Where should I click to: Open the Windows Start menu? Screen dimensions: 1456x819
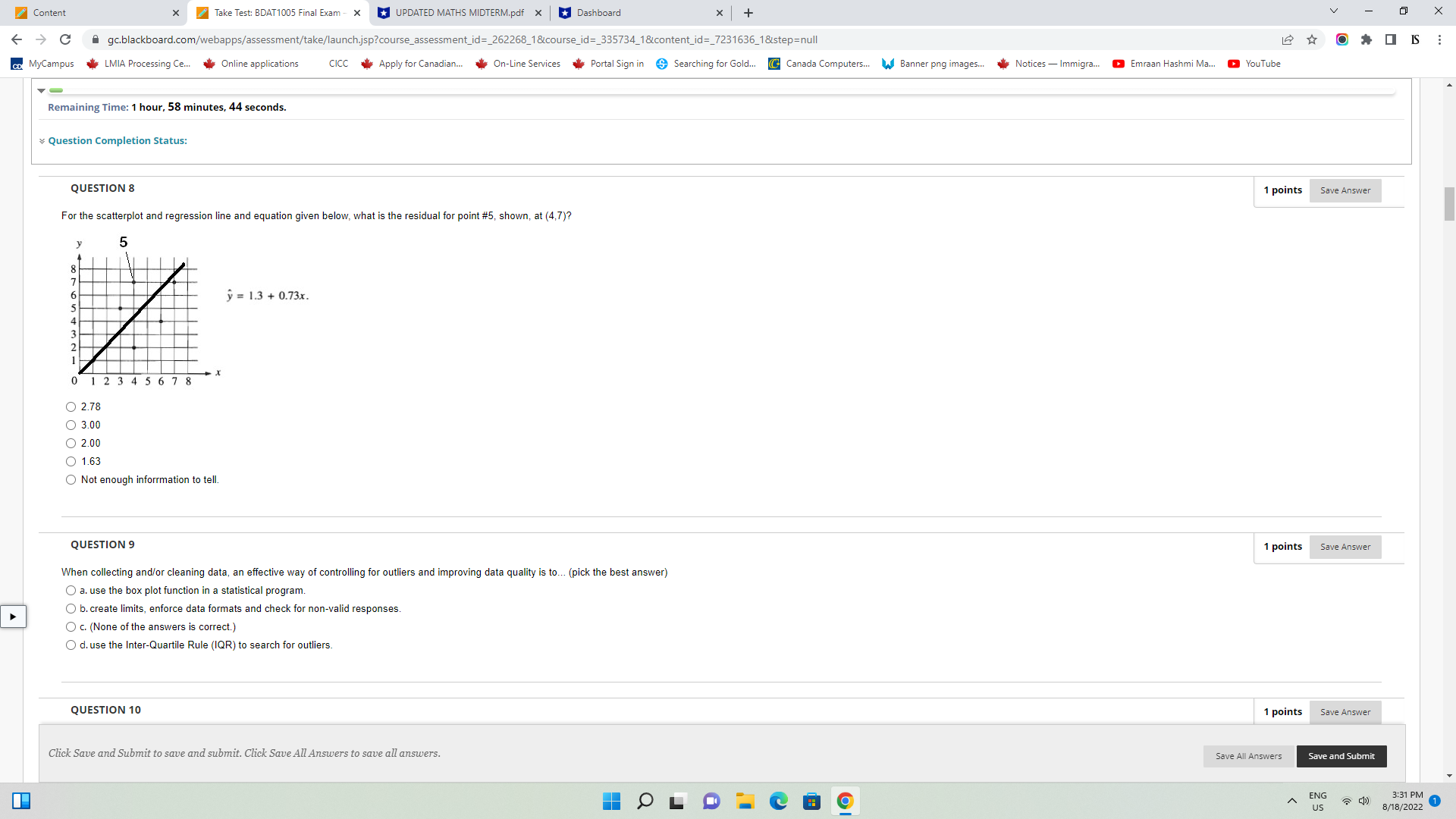click(x=611, y=801)
